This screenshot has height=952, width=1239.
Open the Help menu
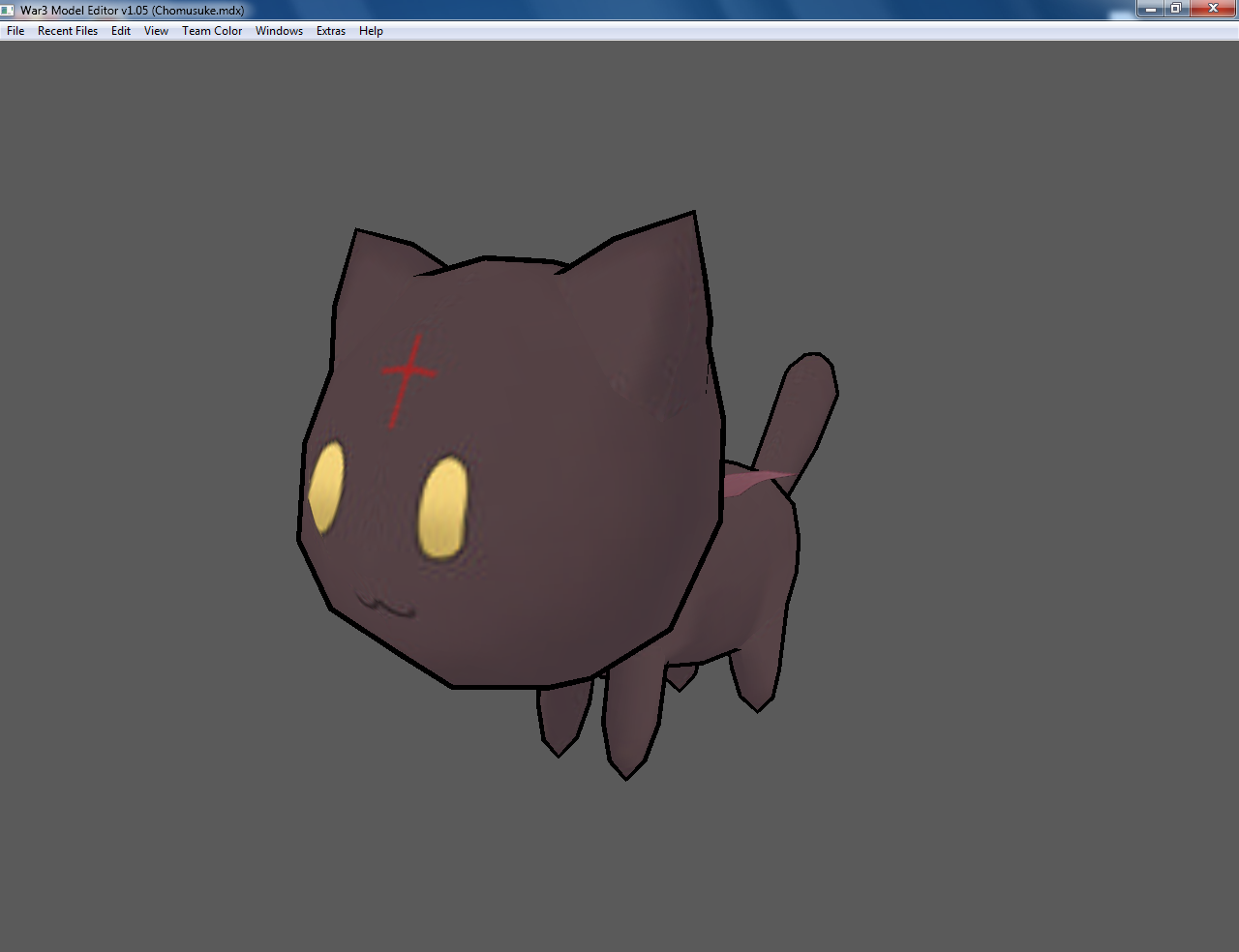(x=371, y=31)
